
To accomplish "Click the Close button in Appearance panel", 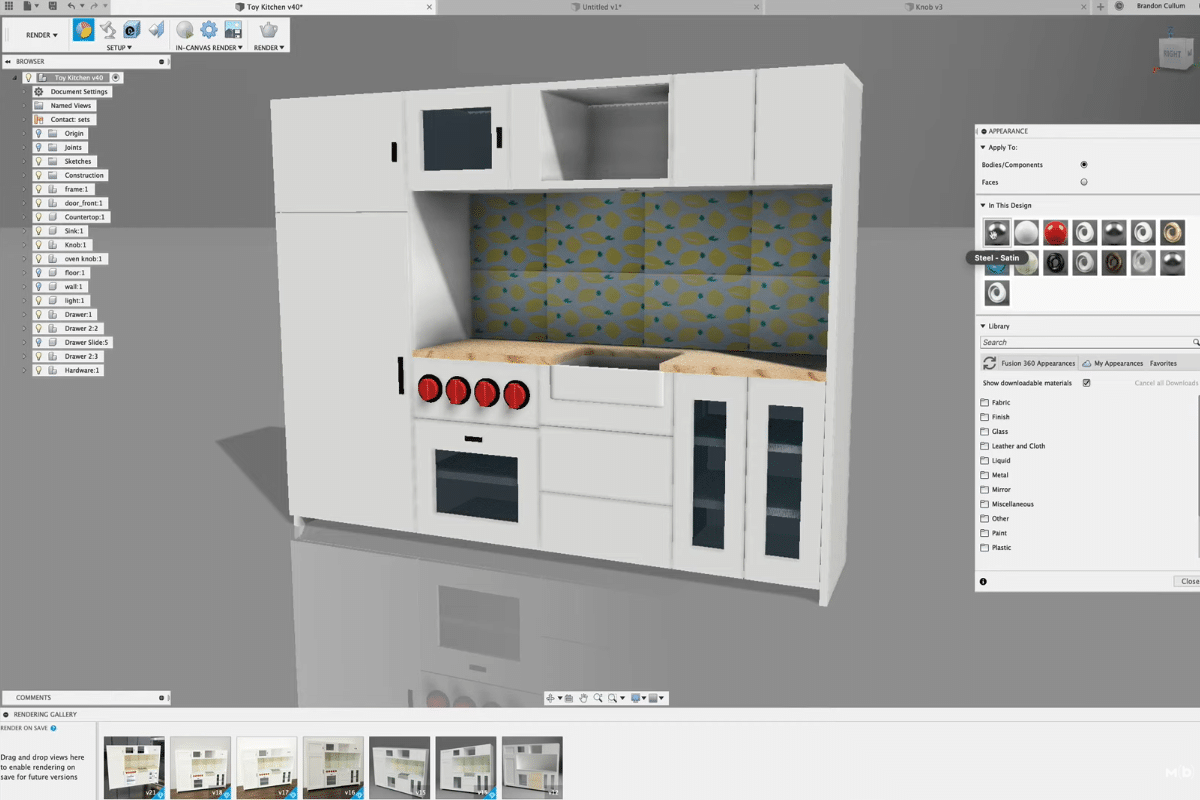I will click(x=1188, y=581).
